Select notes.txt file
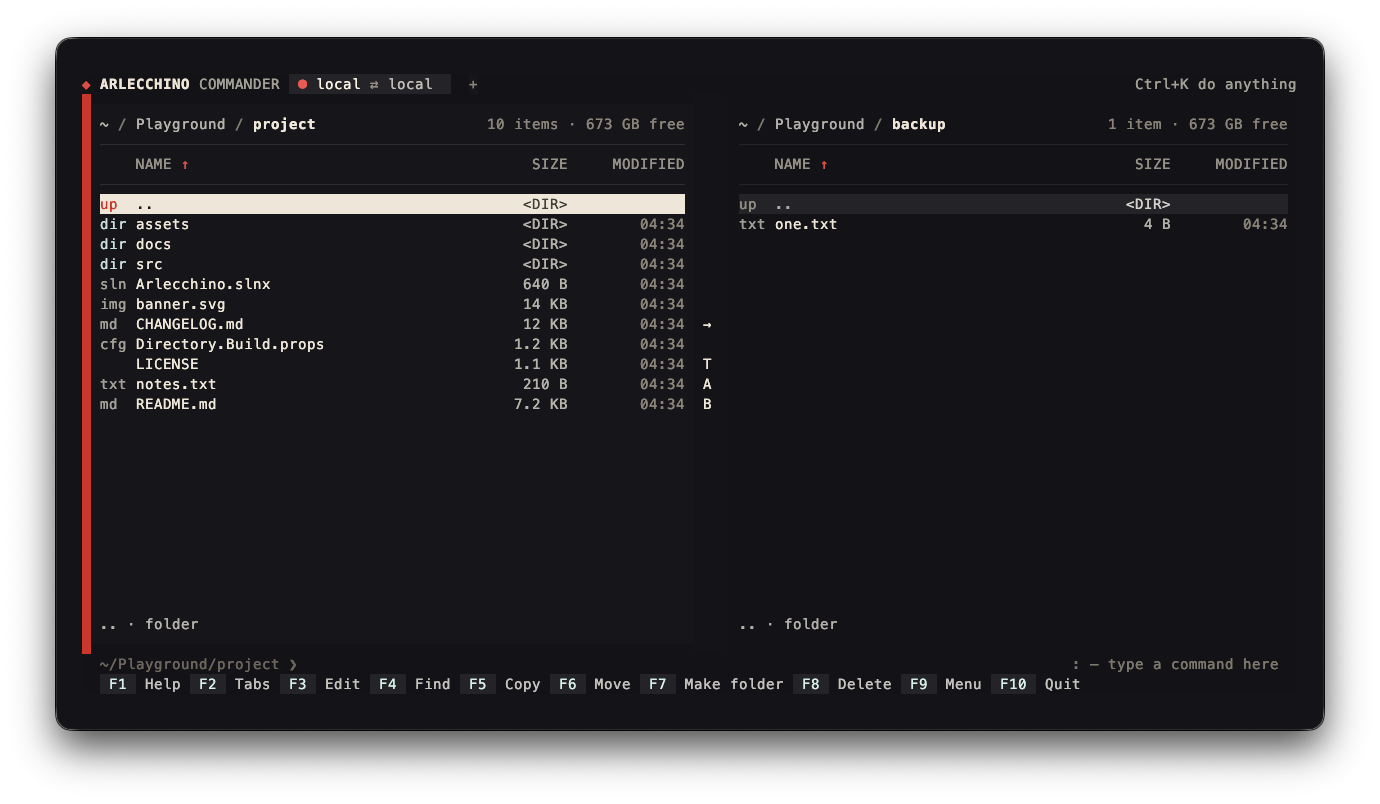 (392, 384)
